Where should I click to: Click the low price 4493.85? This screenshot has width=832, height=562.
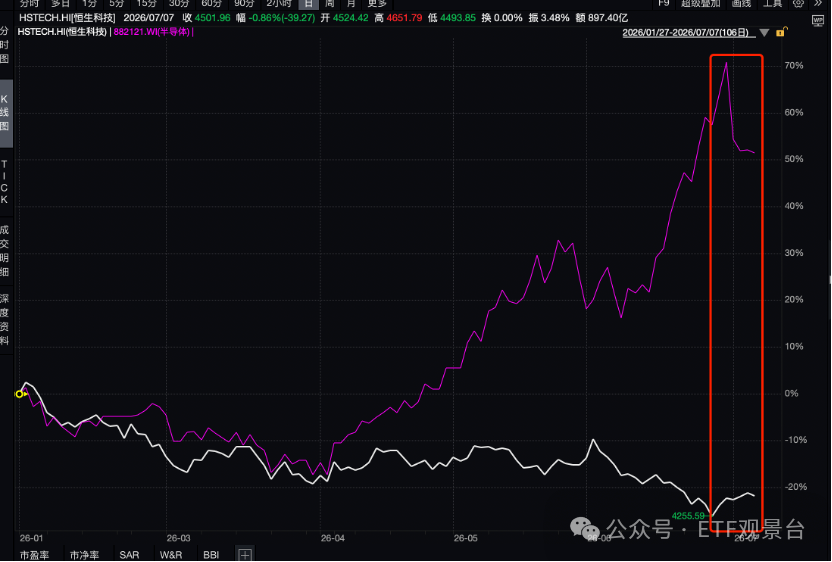pos(458,18)
